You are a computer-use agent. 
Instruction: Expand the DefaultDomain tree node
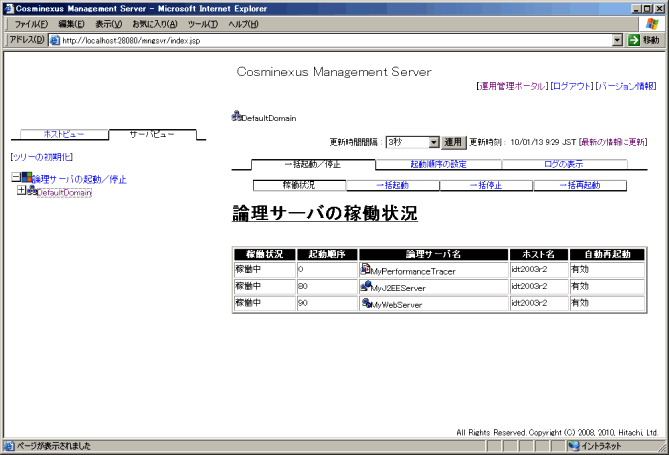point(21,191)
